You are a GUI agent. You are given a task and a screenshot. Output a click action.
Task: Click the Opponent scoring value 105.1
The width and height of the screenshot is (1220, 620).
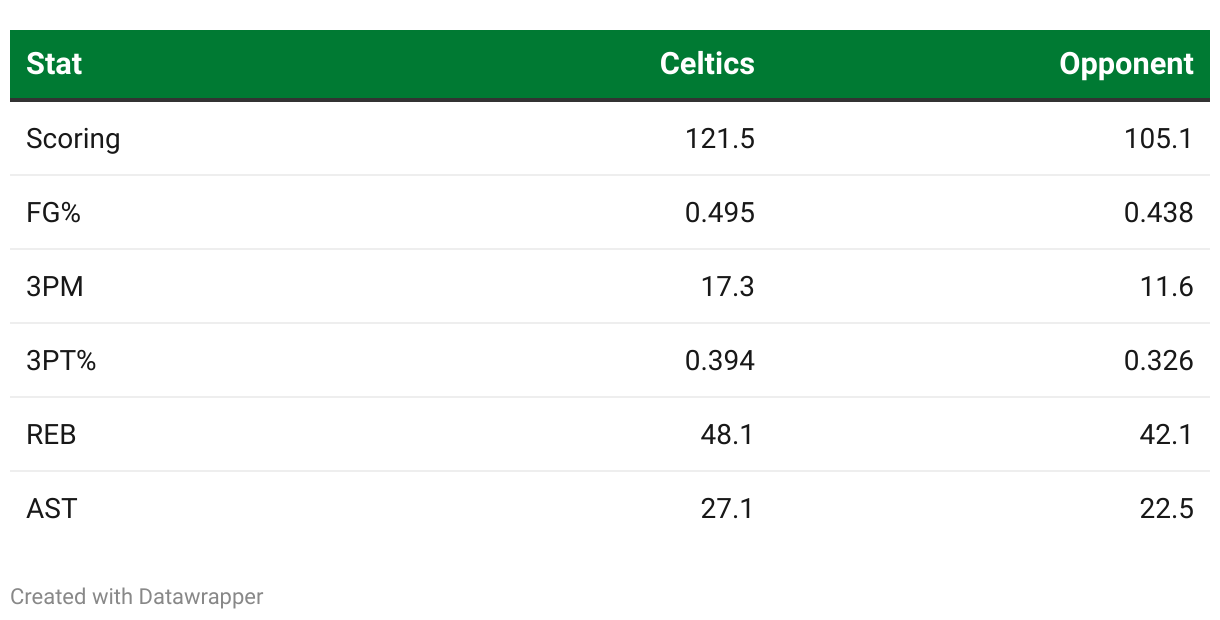1158,138
